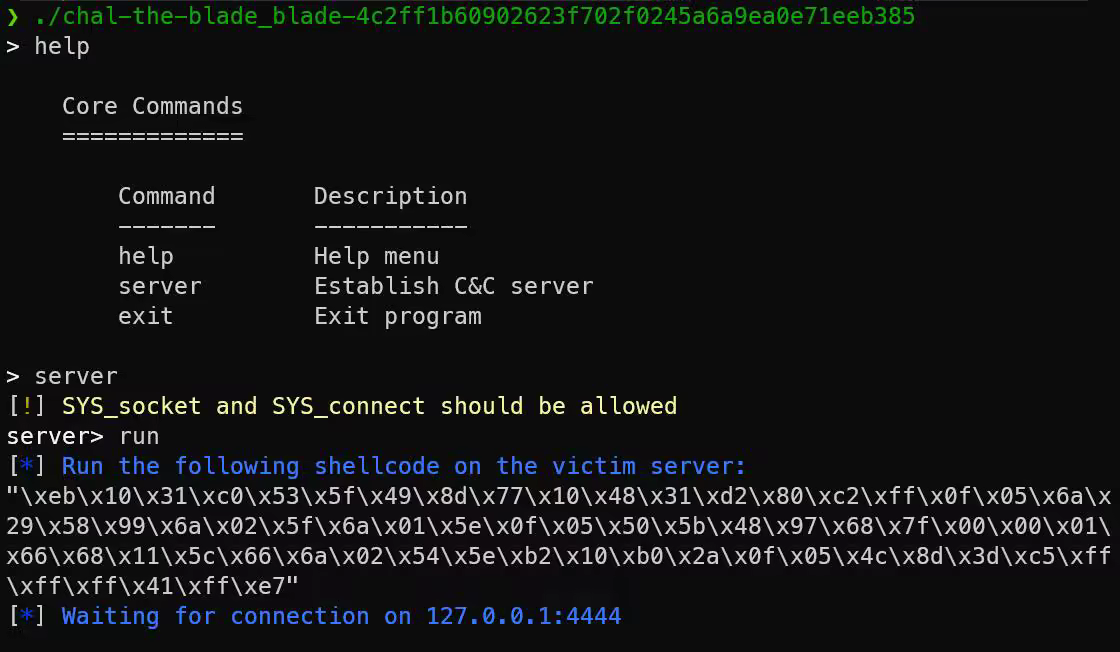This screenshot has height=652, width=1120.
Task: Click help entry in the Command column
Action: [145, 256]
